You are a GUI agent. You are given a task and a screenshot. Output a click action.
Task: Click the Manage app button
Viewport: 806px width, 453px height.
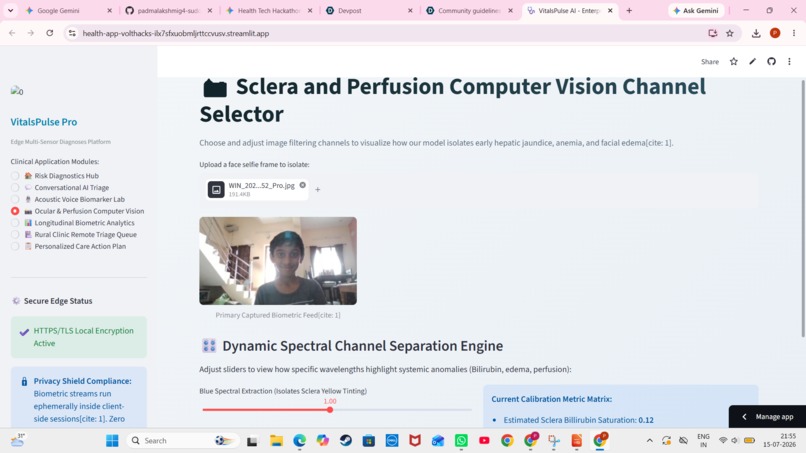click(767, 416)
